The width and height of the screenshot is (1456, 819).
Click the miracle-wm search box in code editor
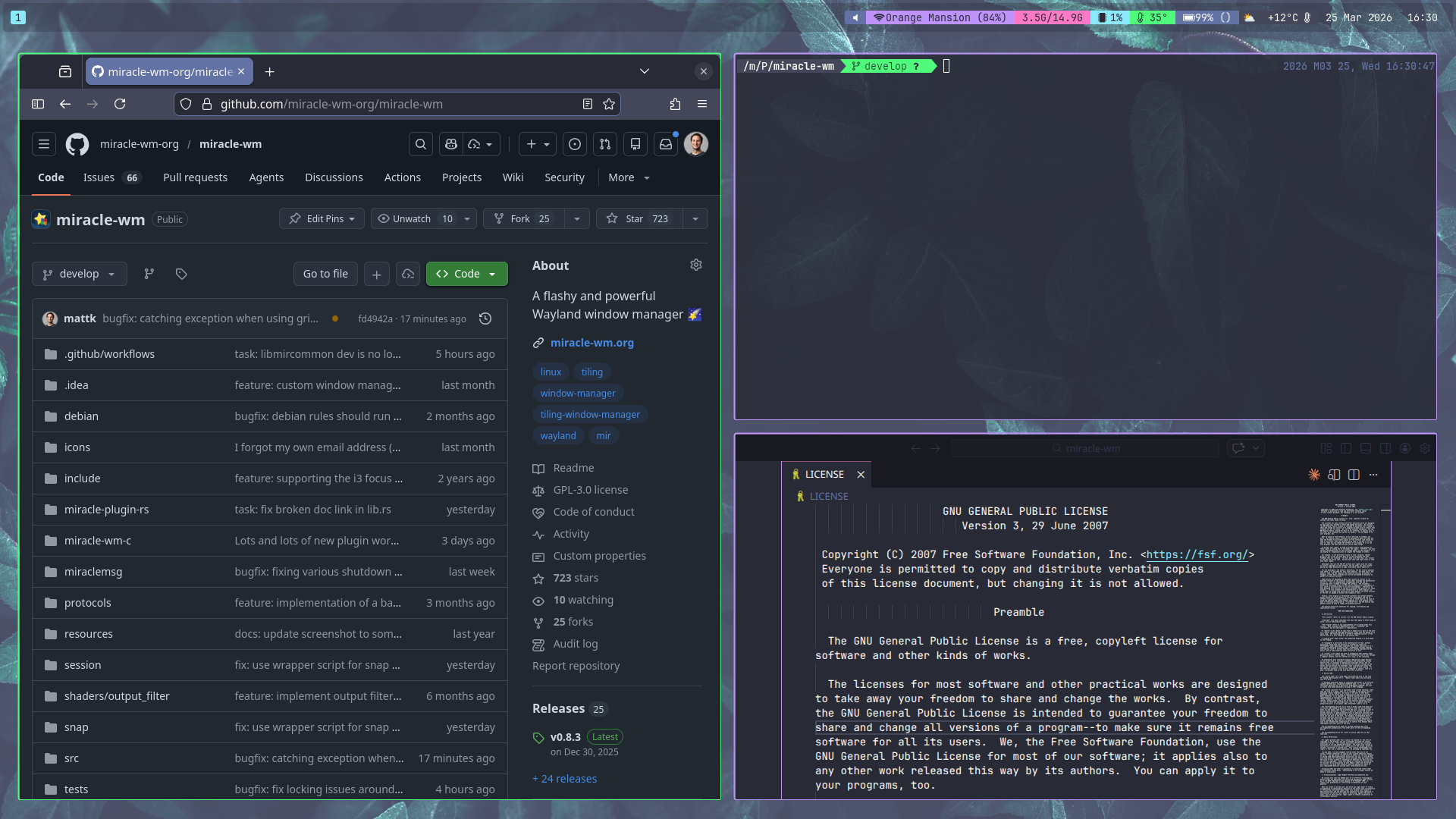click(1085, 448)
